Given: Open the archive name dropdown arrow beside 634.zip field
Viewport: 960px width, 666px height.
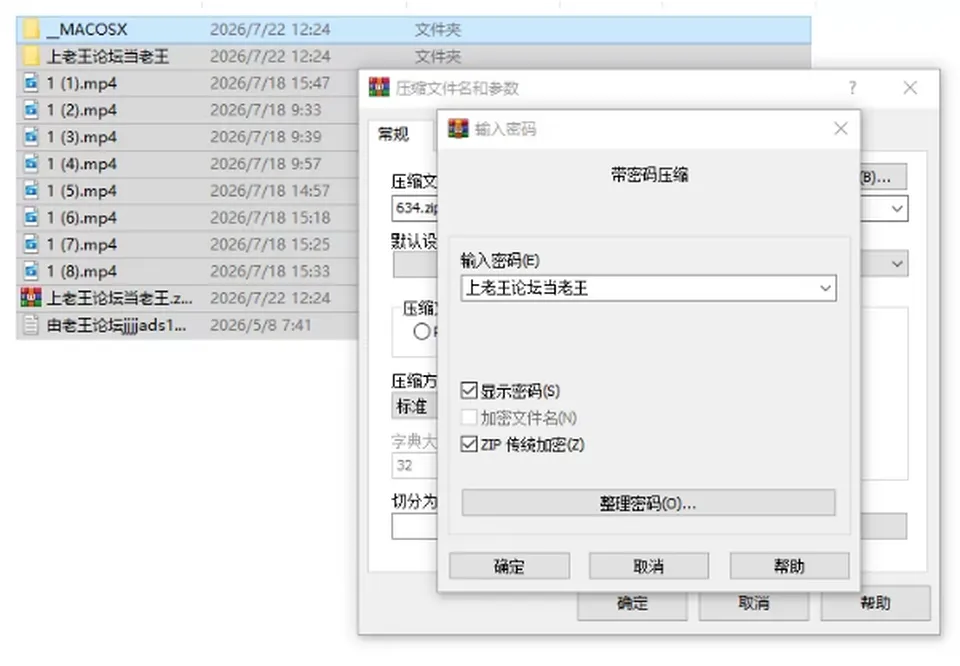Looking at the screenshot, I should point(897,209).
